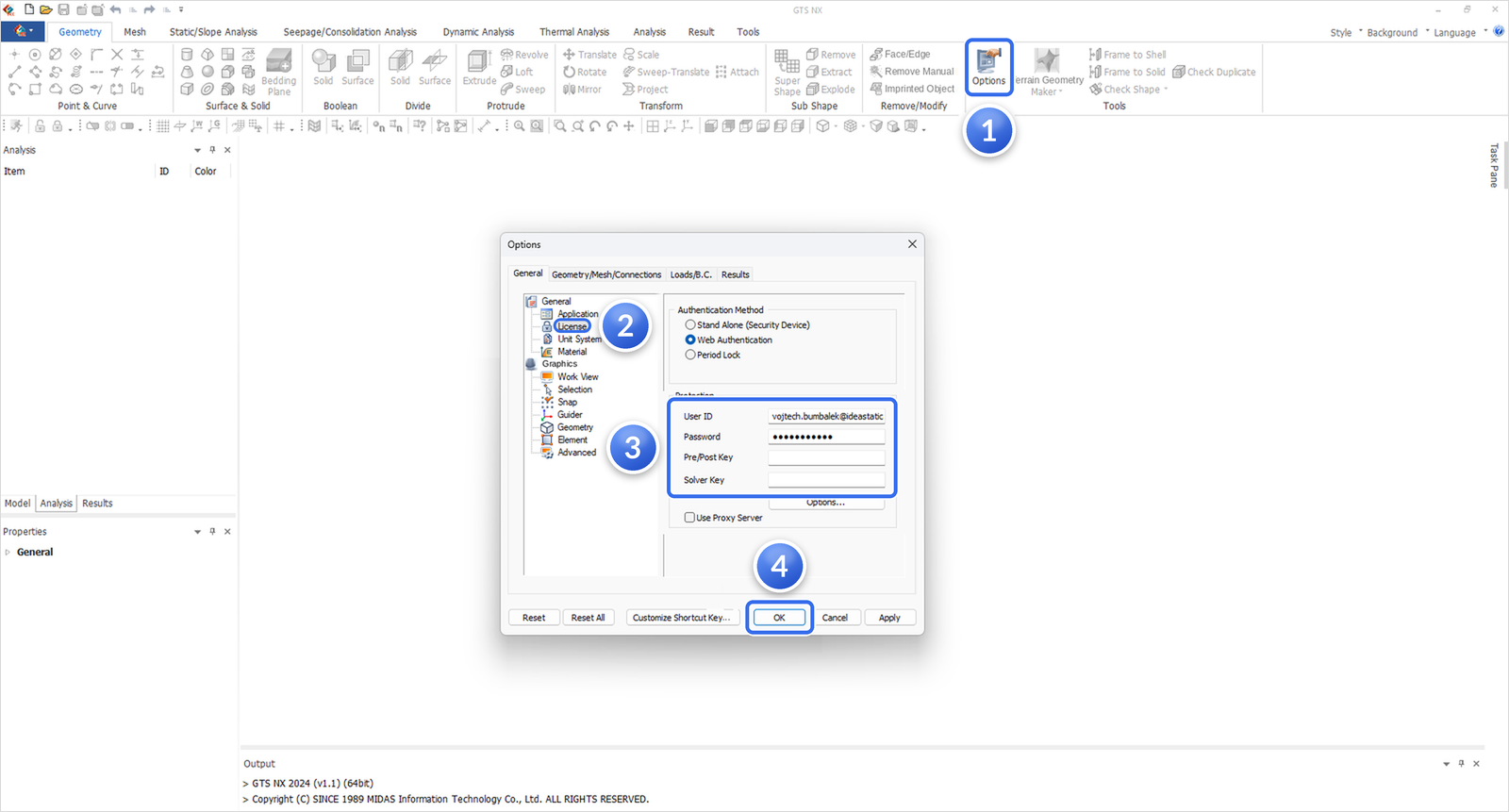1509x812 pixels.
Task: Enable the Use Proxy Server checkbox
Action: (689, 518)
